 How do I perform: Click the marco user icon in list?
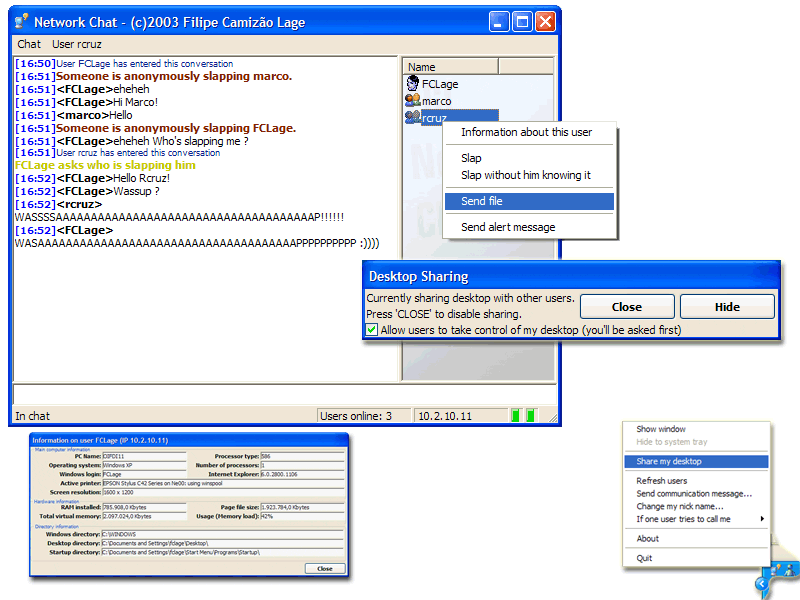pos(412,101)
